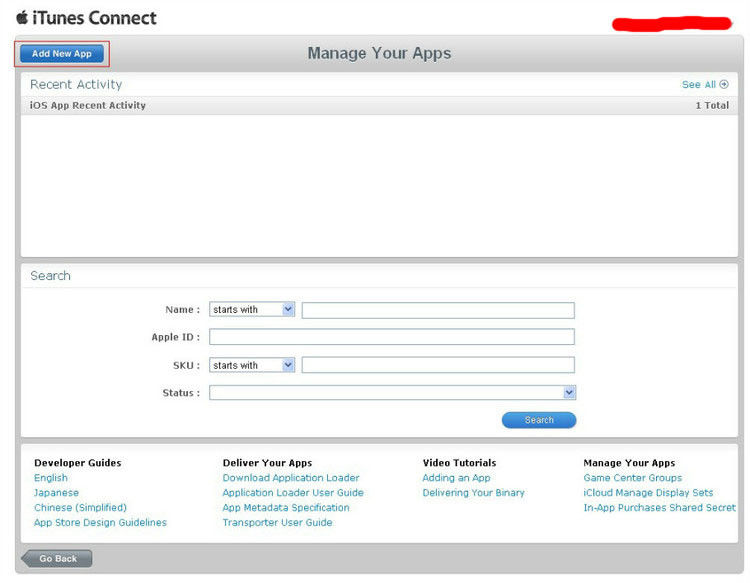The width and height of the screenshot is (750, 583).
Task: Click the Search section title
Action: click(50, 276)
